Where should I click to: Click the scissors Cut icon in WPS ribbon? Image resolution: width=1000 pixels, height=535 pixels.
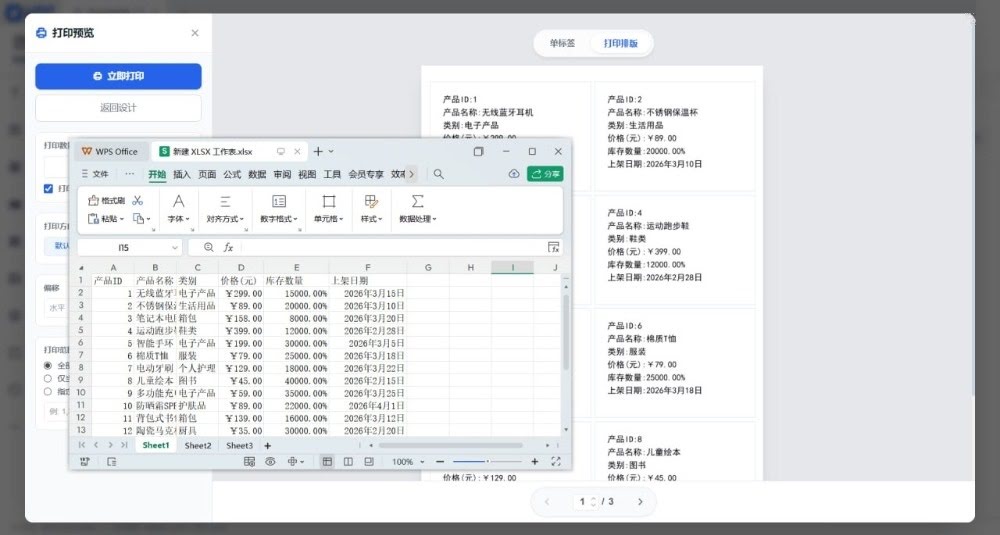(138, 201)
